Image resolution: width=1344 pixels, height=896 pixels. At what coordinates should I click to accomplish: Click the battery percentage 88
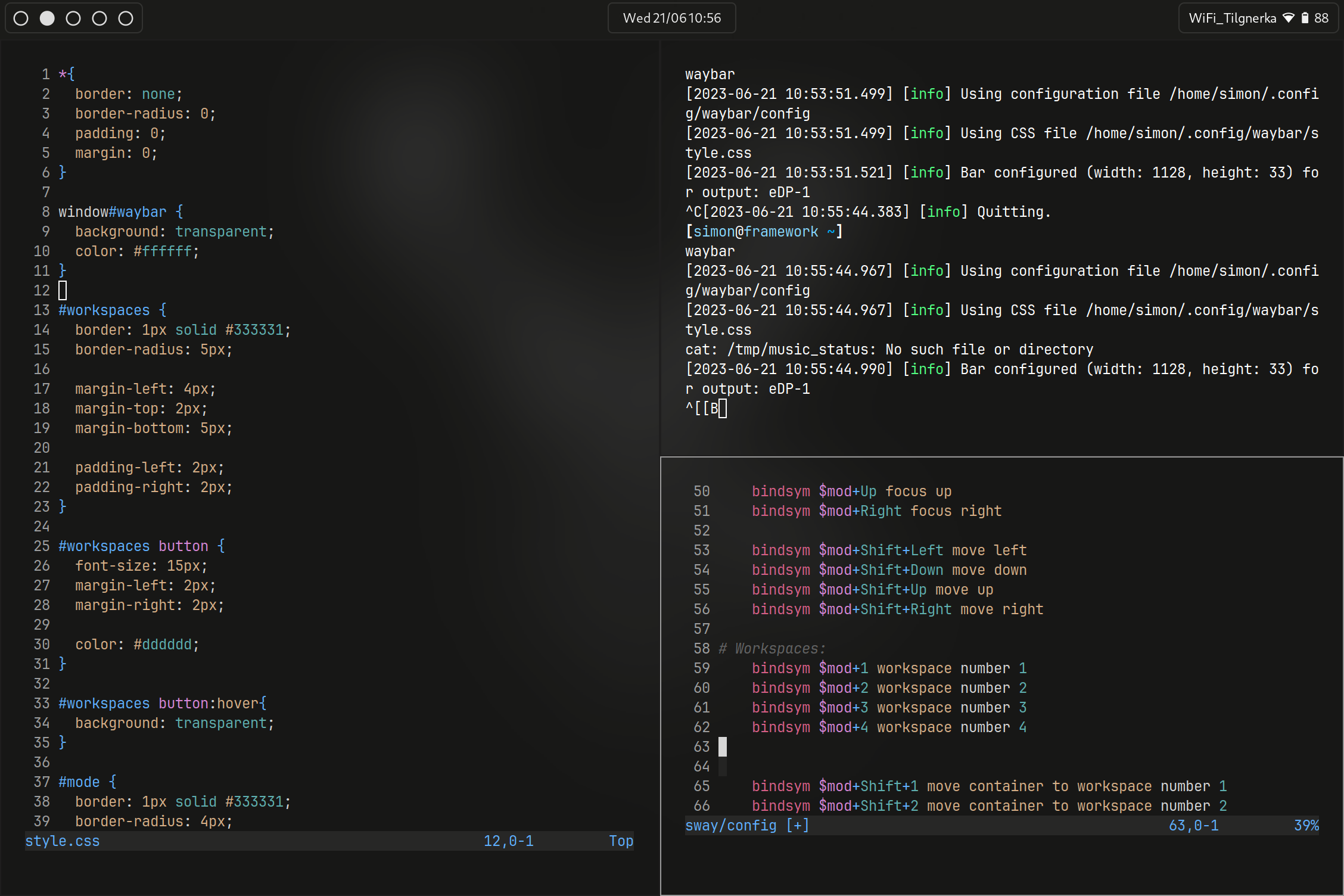1321,18
